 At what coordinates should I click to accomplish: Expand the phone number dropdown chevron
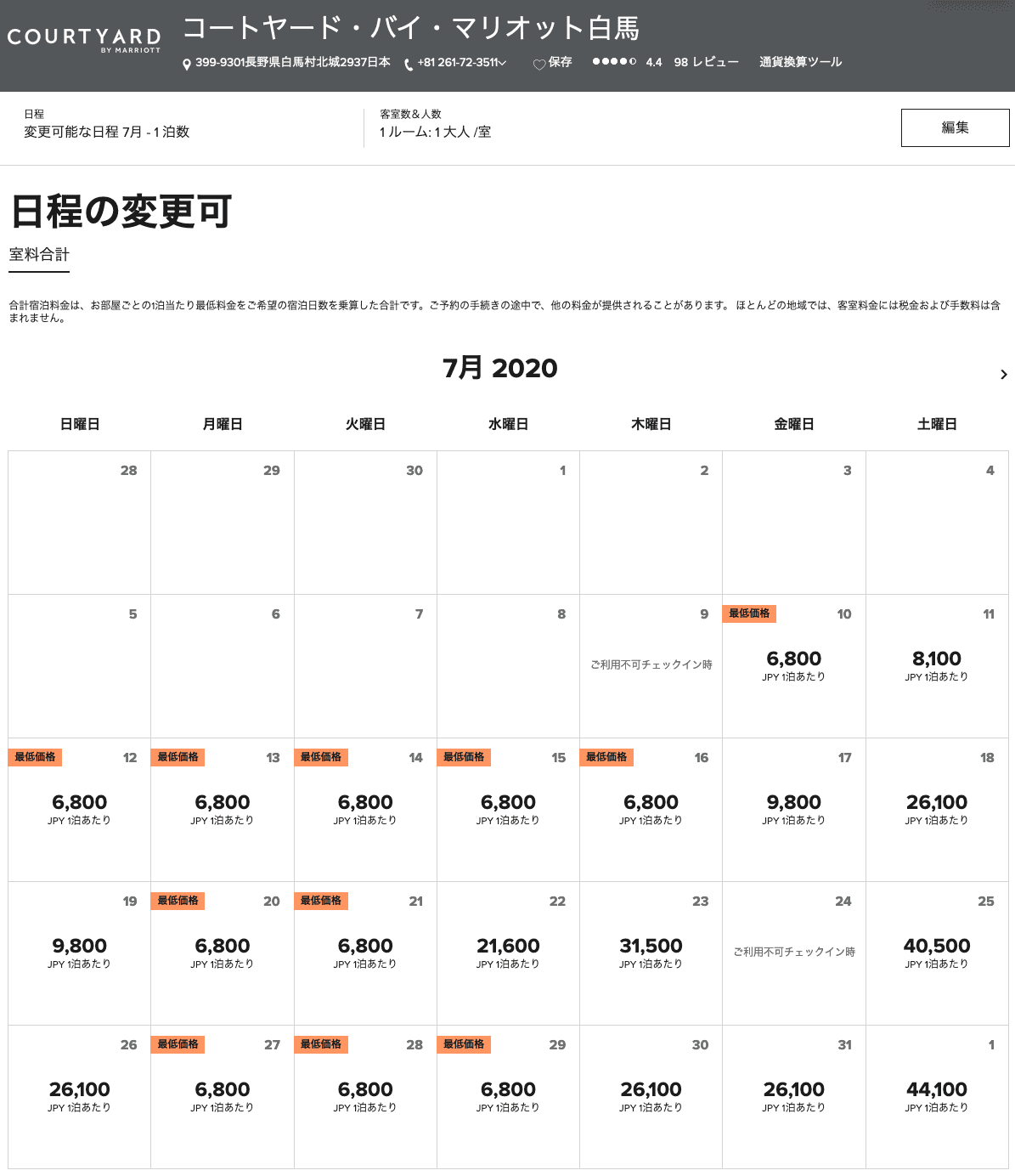pos(503,63)
